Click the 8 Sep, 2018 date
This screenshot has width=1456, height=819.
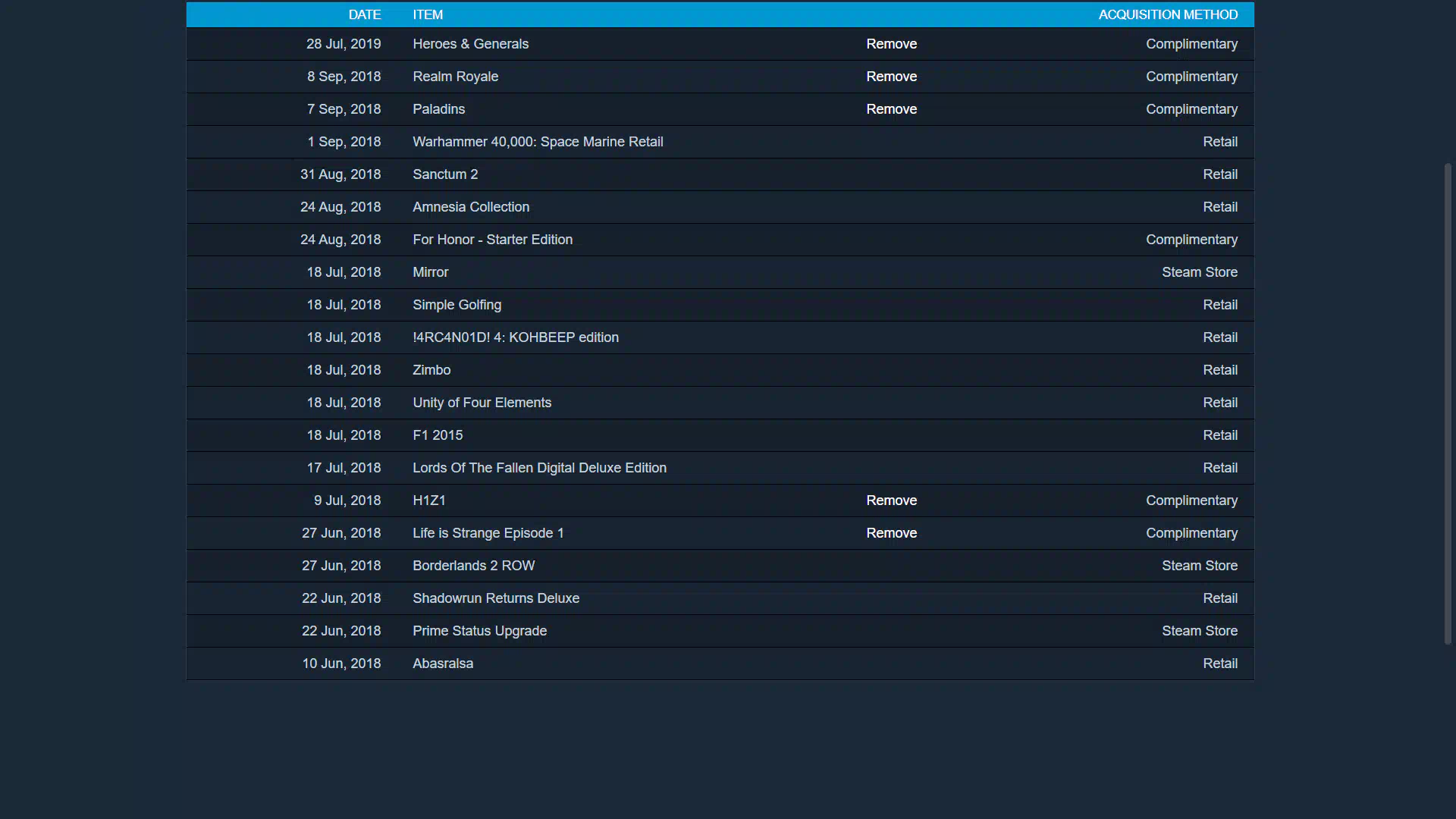(344, 77)
